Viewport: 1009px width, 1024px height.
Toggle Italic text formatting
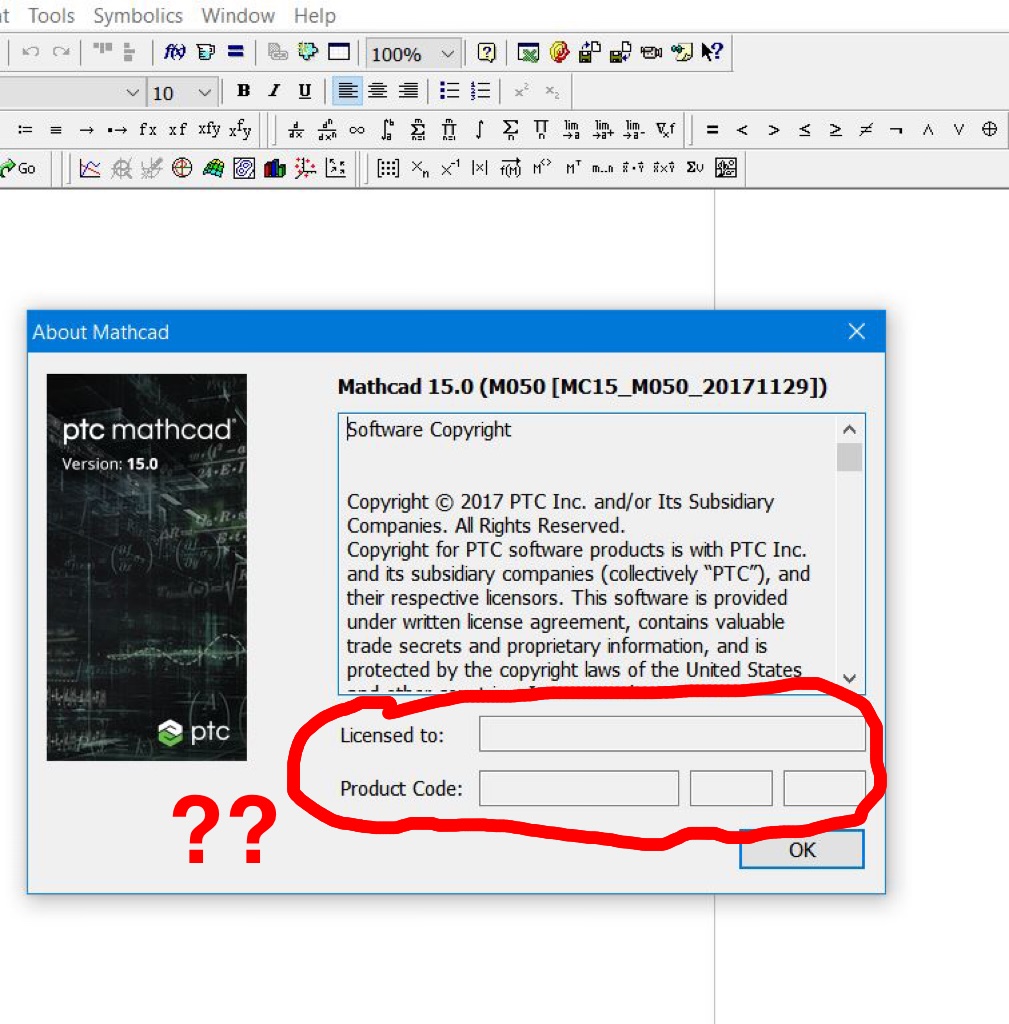tap(274, 91)
